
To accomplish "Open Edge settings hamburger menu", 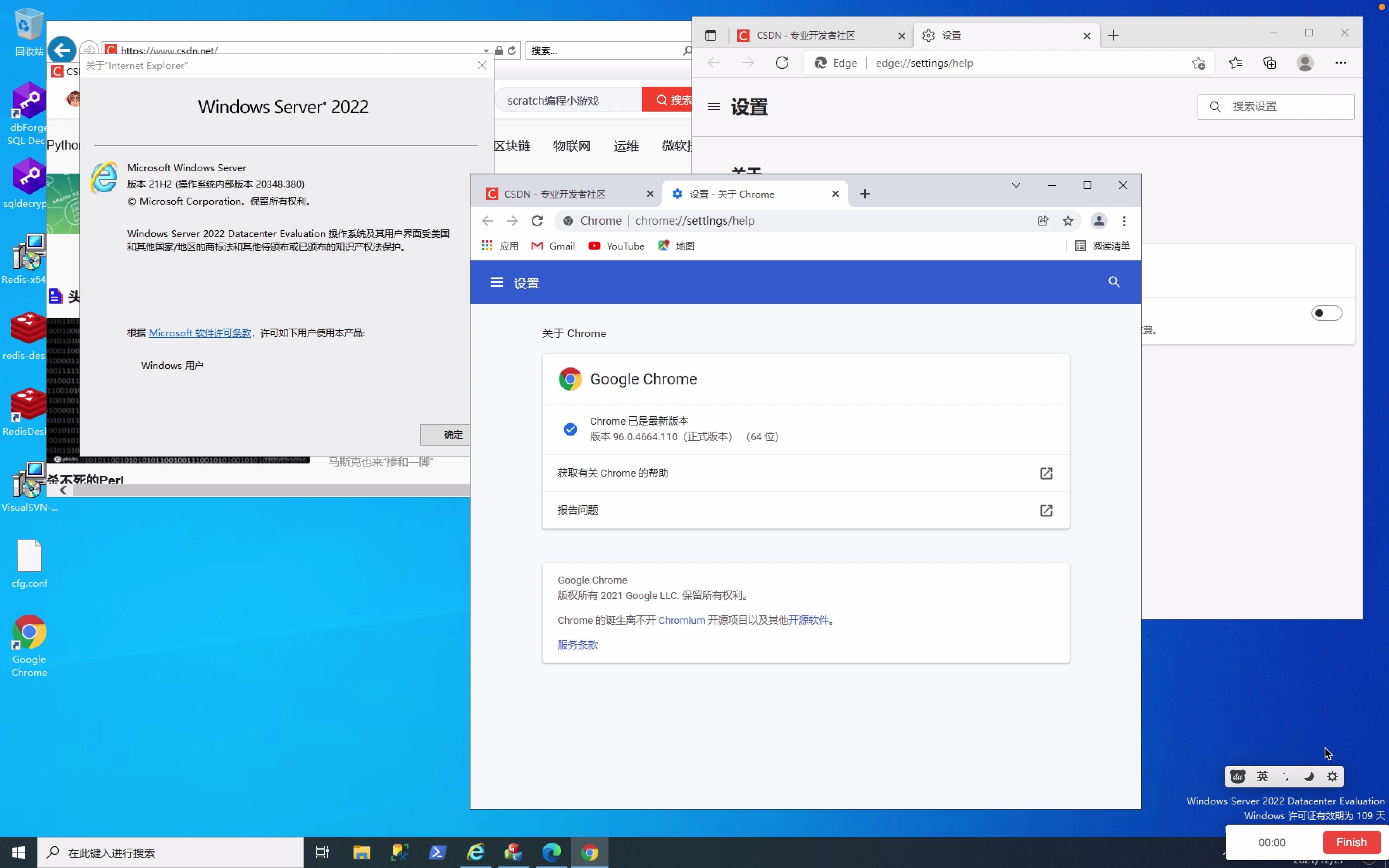I will [x=713, y=107].
